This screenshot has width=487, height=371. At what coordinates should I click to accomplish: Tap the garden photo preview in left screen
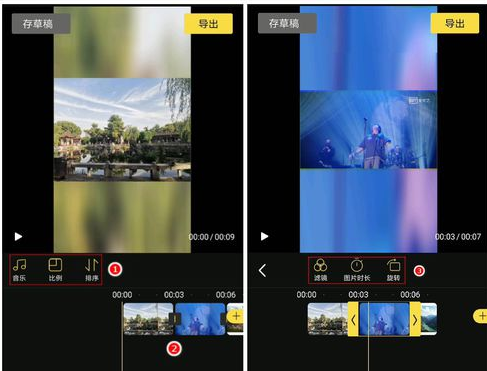click(122, 129)
